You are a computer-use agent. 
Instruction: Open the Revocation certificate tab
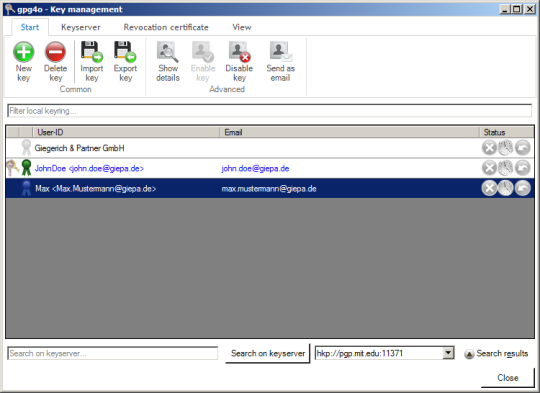tap(166, 27)
